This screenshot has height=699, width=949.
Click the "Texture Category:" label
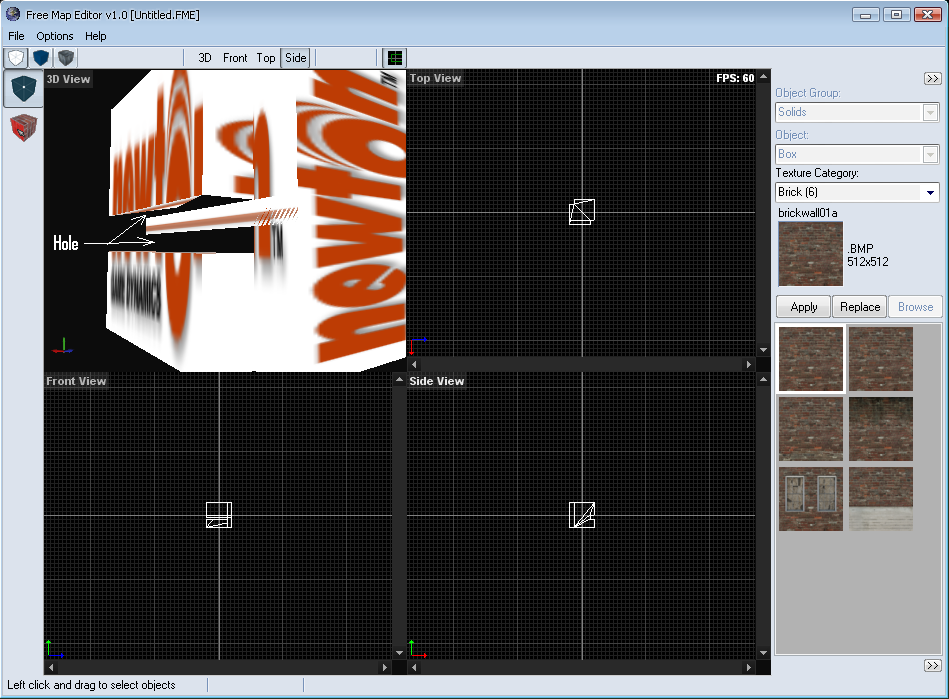click(817, 173)
